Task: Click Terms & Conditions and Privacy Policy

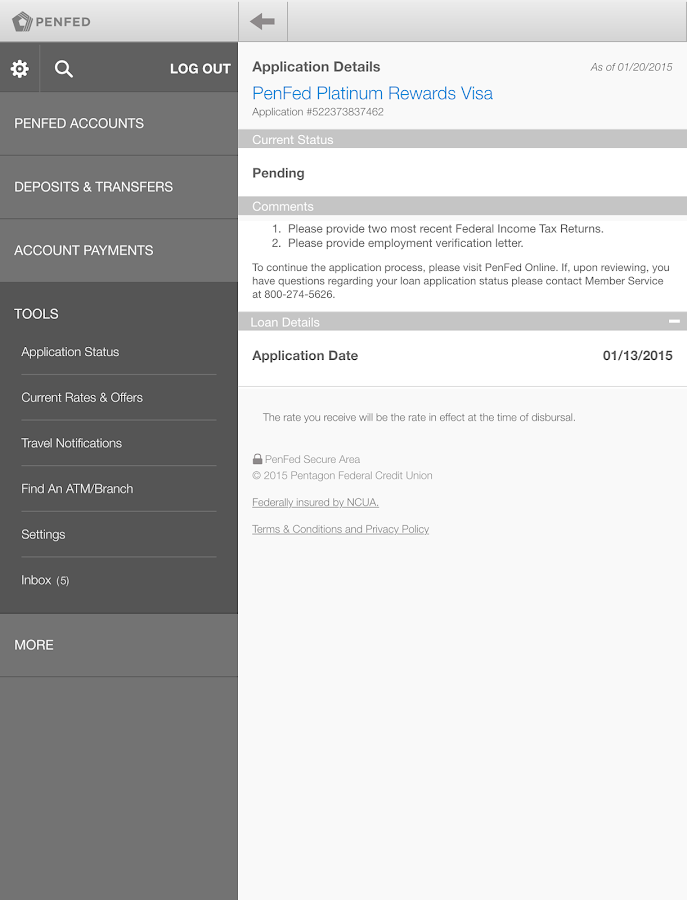Action: point(340,530)
